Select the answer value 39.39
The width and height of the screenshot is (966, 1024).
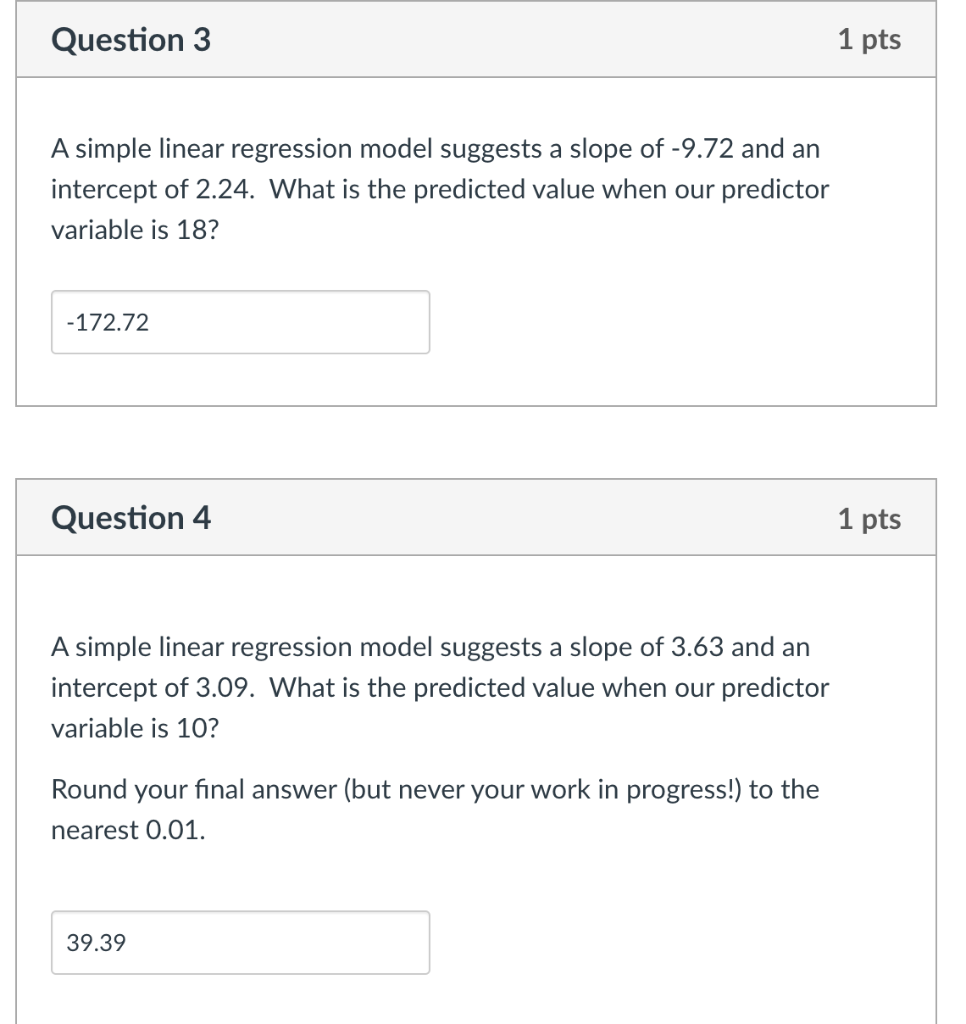coord(96,941)
